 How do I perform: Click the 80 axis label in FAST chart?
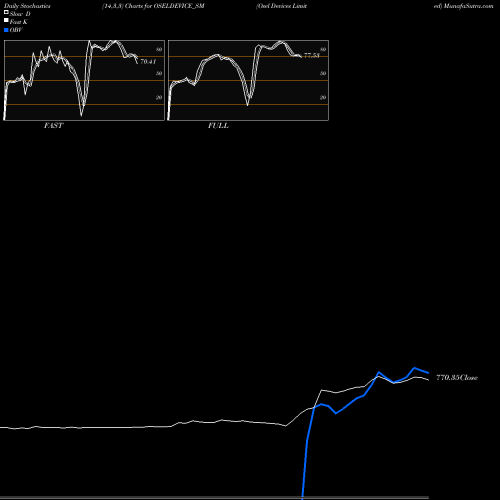coord(159,49)
